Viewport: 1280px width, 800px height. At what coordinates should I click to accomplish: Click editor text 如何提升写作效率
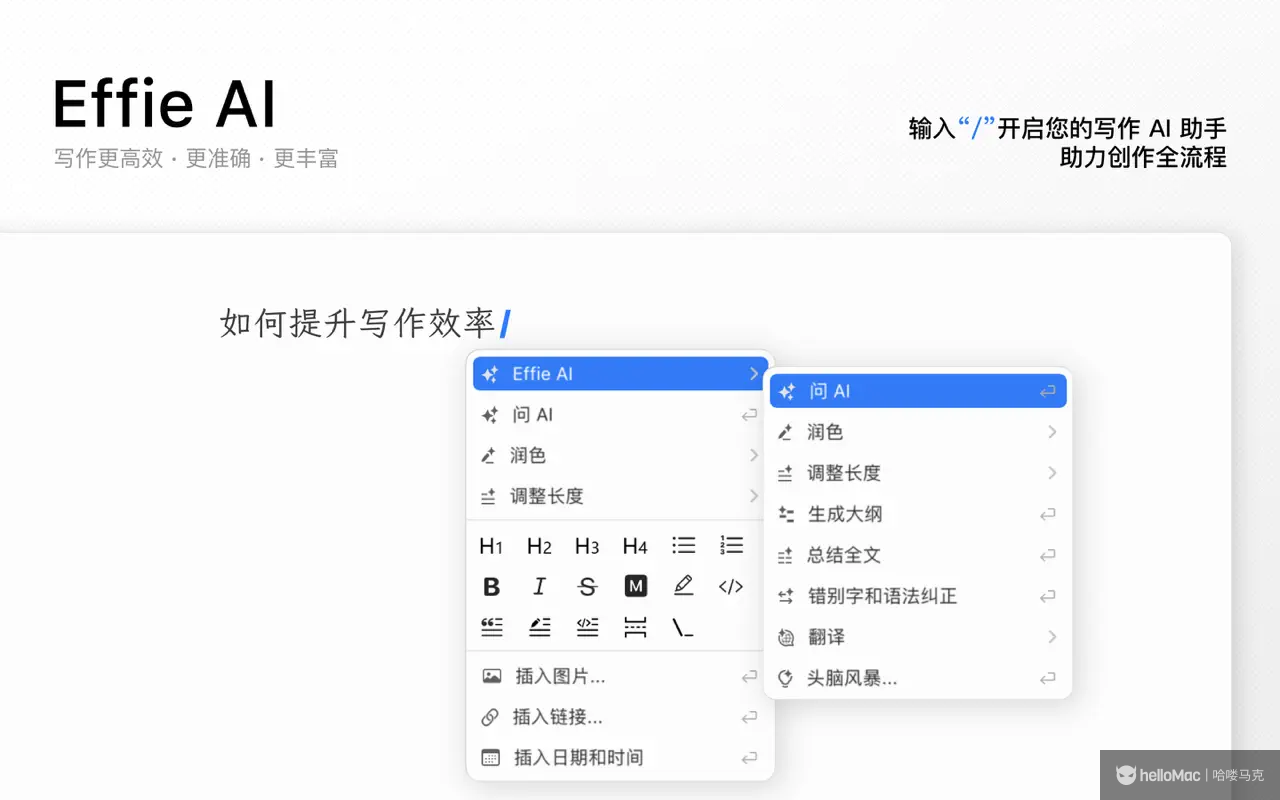coord(358,323)
